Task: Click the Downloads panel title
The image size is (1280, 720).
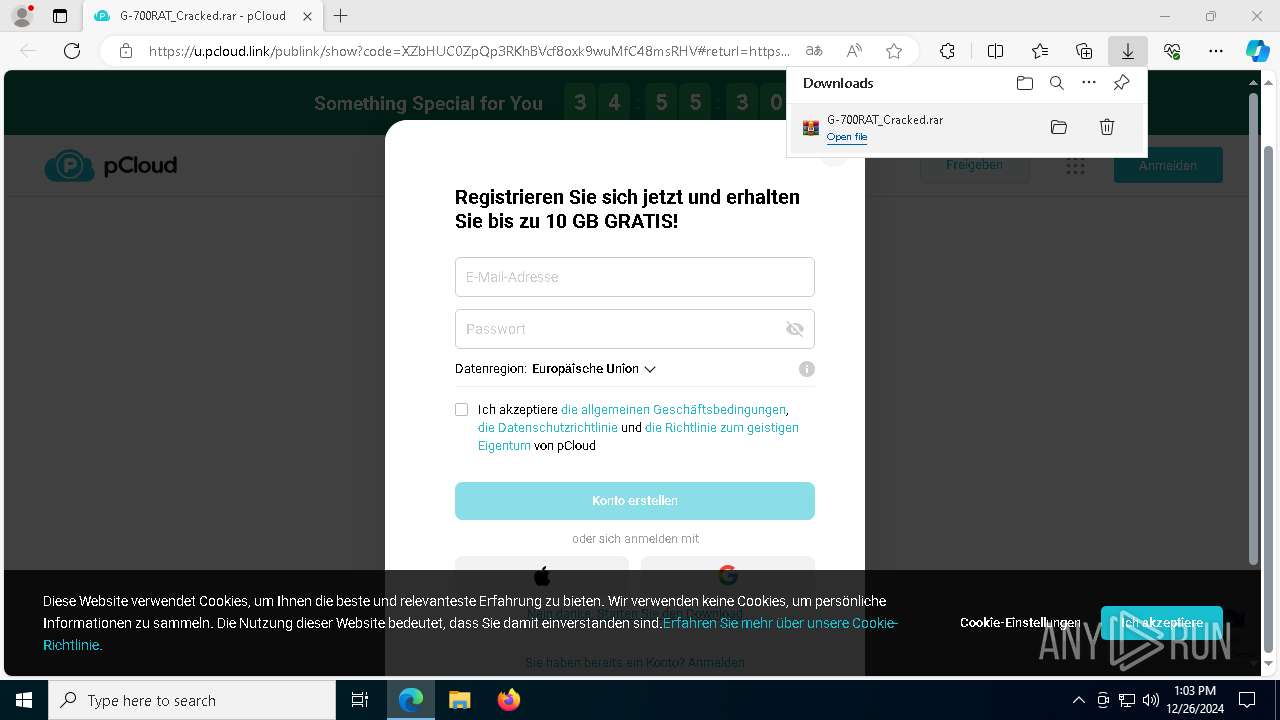Action: 838,83
